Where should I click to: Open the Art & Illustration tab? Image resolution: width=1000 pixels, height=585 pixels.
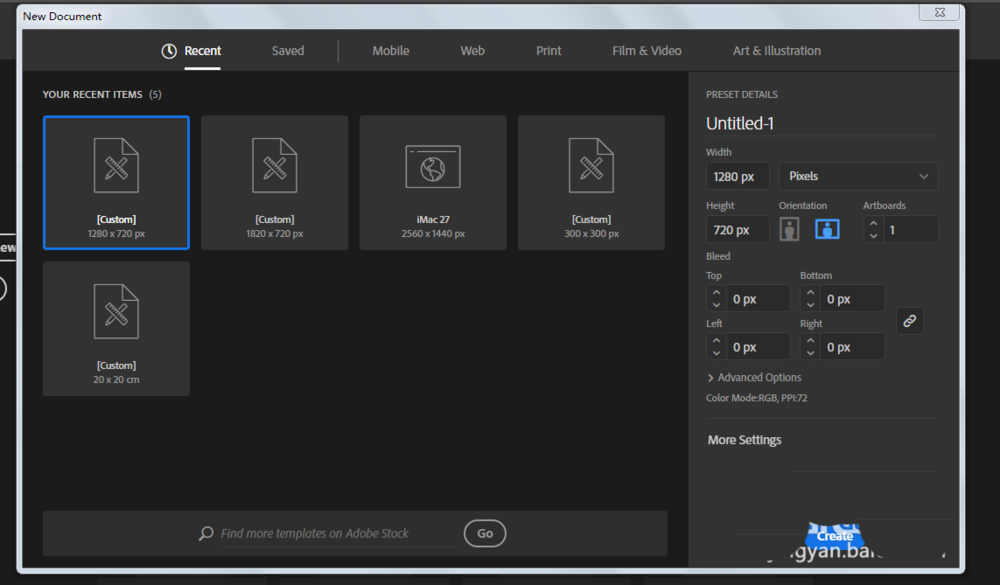click(776, 51)
